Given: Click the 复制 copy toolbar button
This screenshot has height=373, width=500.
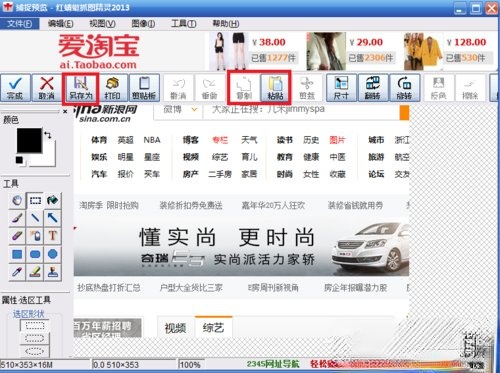Looking at the screenshot, I should [x=244, y=88].
